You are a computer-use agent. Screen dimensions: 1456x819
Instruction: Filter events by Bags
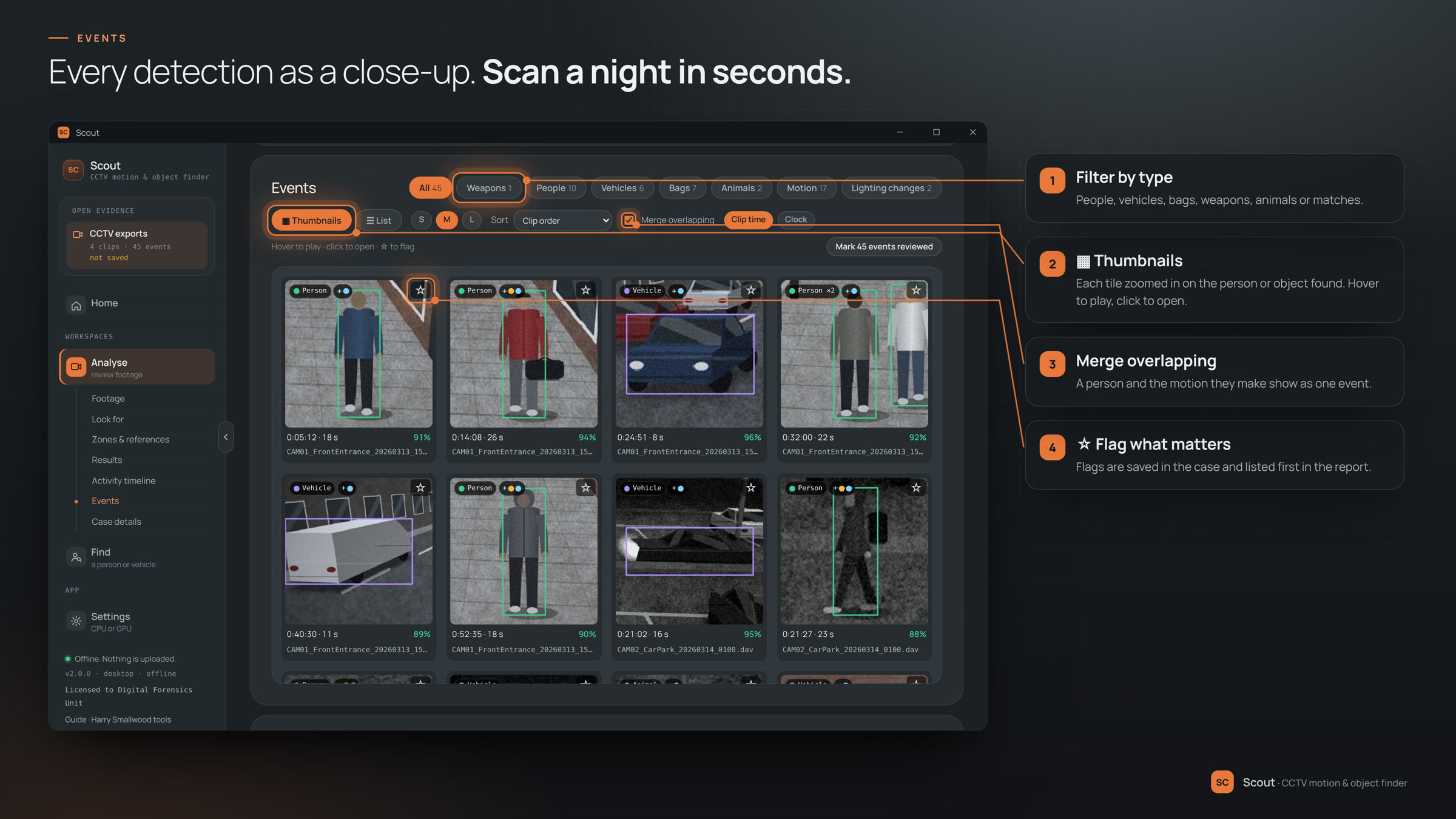(x=682, y=188)
